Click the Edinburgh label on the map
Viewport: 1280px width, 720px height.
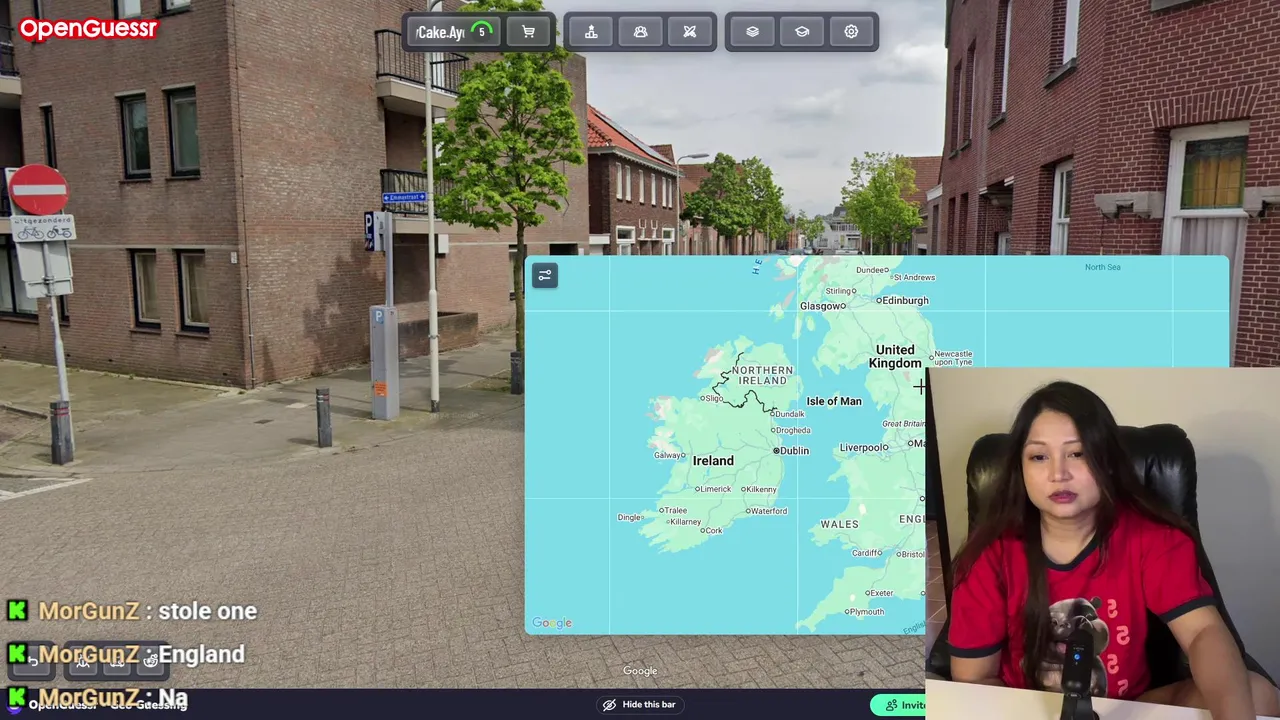[x=903, y=300]
